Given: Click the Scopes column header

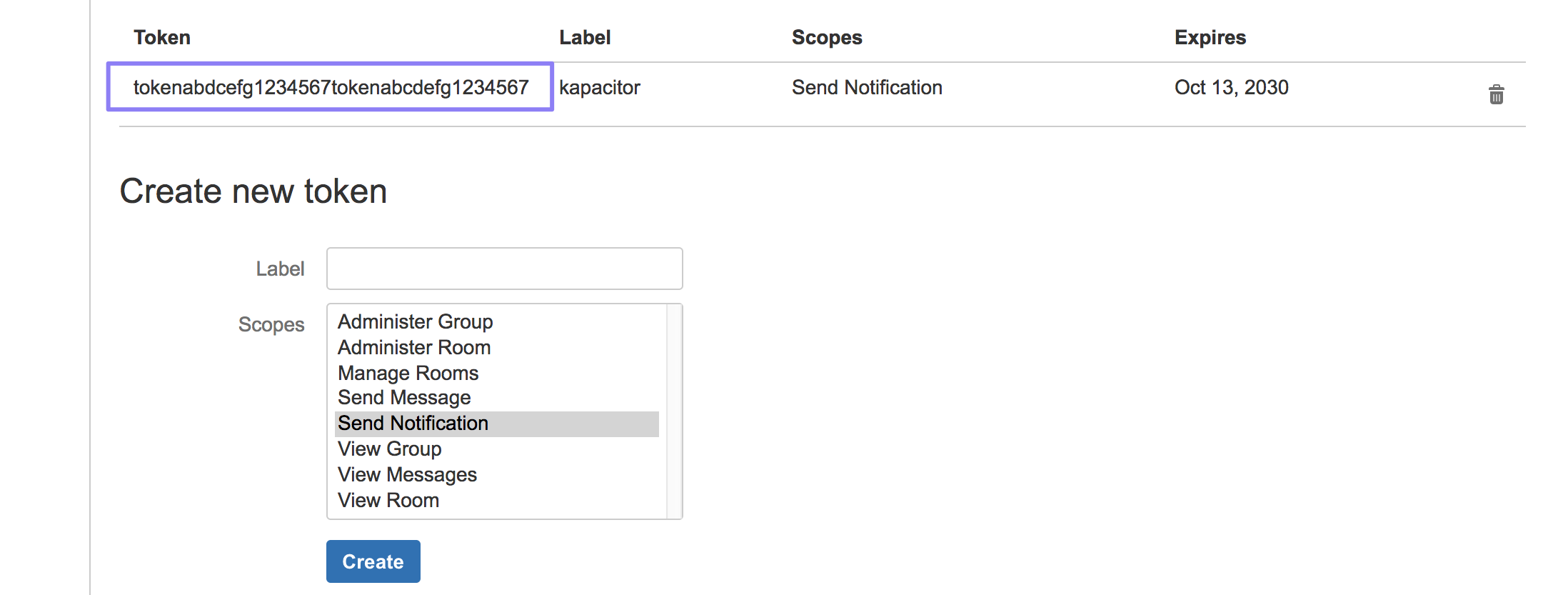Looking at the screenshot, I should pyautogui.click(x=827, y=37).
